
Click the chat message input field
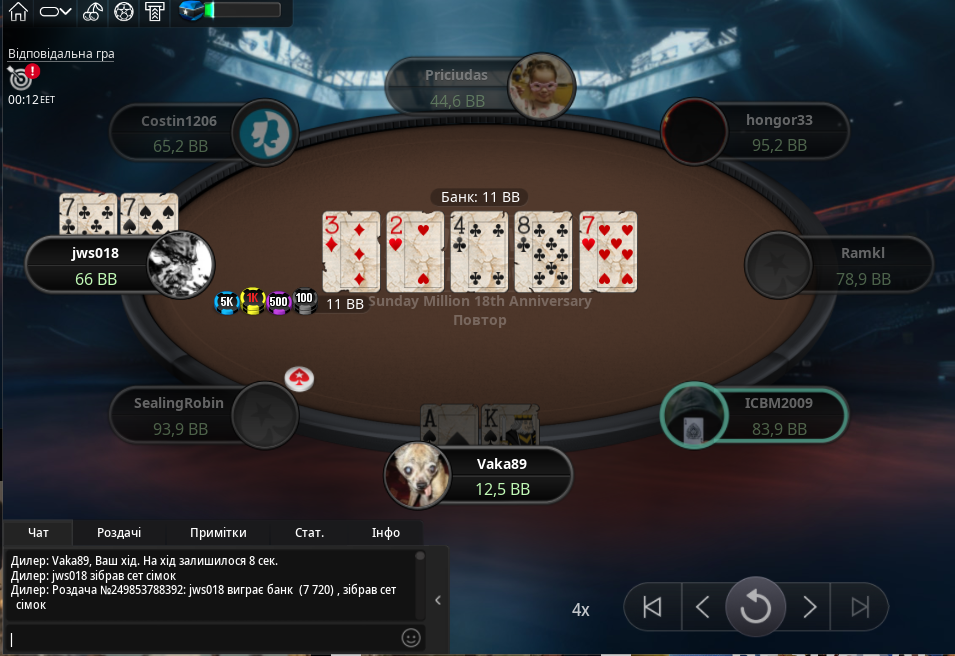(204, 638)
